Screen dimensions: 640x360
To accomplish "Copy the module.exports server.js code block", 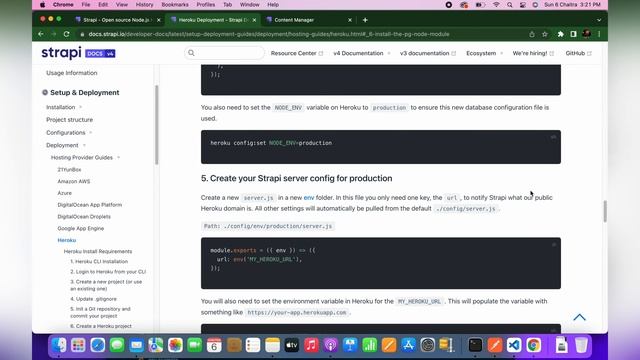I will 553,244.
